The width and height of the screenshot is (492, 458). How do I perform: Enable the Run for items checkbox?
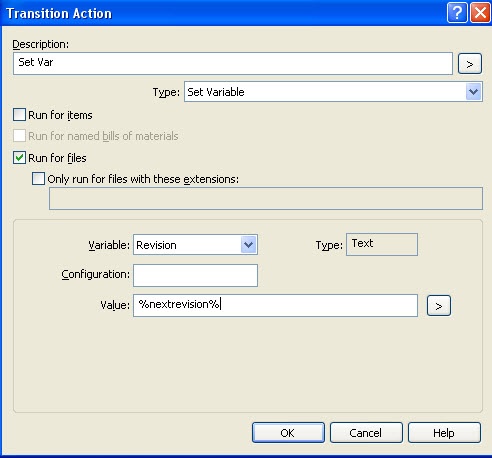coord(19,114)
